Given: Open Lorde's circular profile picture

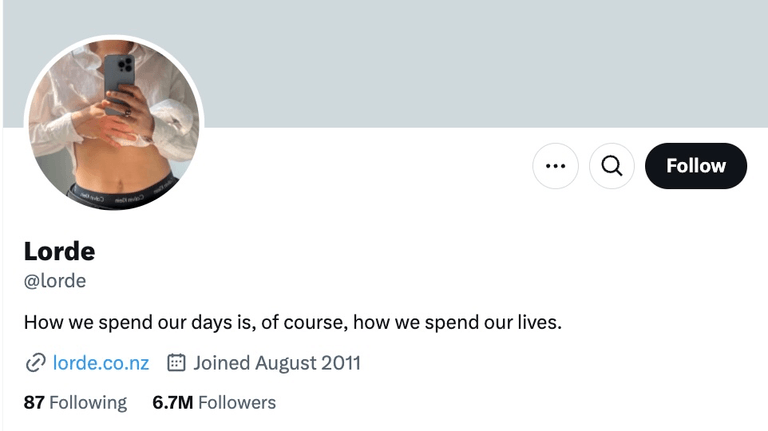Looking at the screenshot, I should tap(113, 125).
